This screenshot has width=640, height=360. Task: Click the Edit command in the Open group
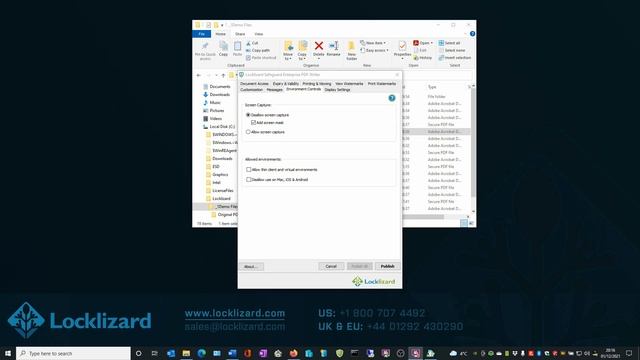(420, 50)
